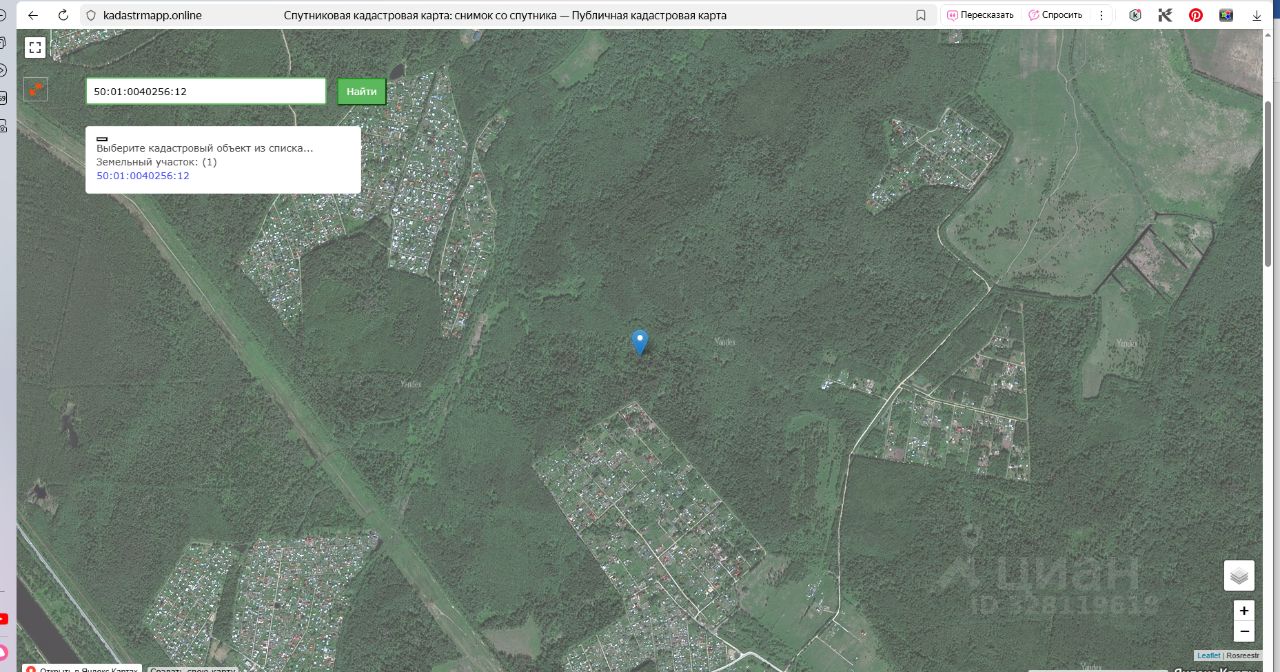Viewport: 1280px width, 672px height.
Task: Click 'Земельный участок: (1)' text
Action: point(156,162)
